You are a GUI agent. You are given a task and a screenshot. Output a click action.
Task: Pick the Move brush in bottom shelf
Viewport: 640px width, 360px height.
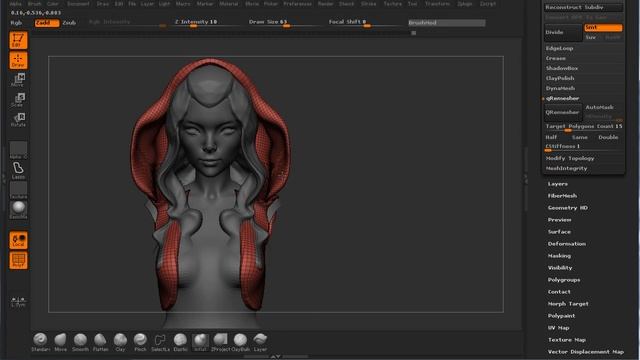(x=60, y=342)
